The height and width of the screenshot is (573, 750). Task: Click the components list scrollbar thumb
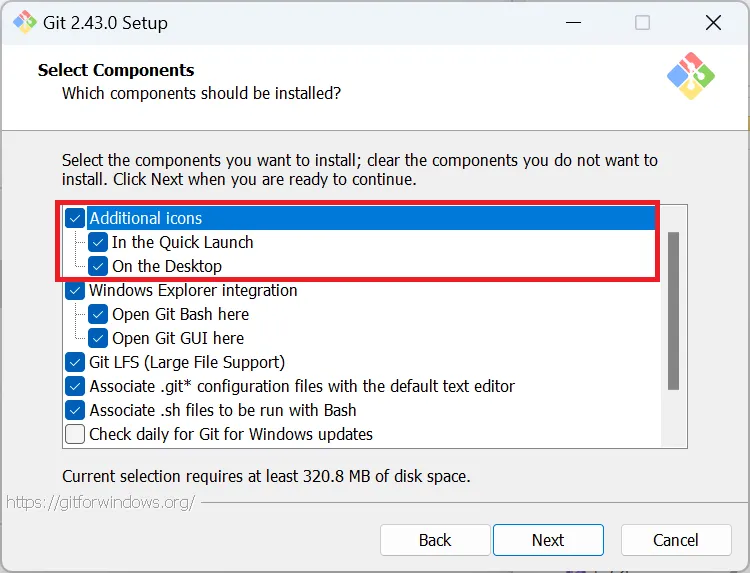pyautogui.click(x=673, y=311)
